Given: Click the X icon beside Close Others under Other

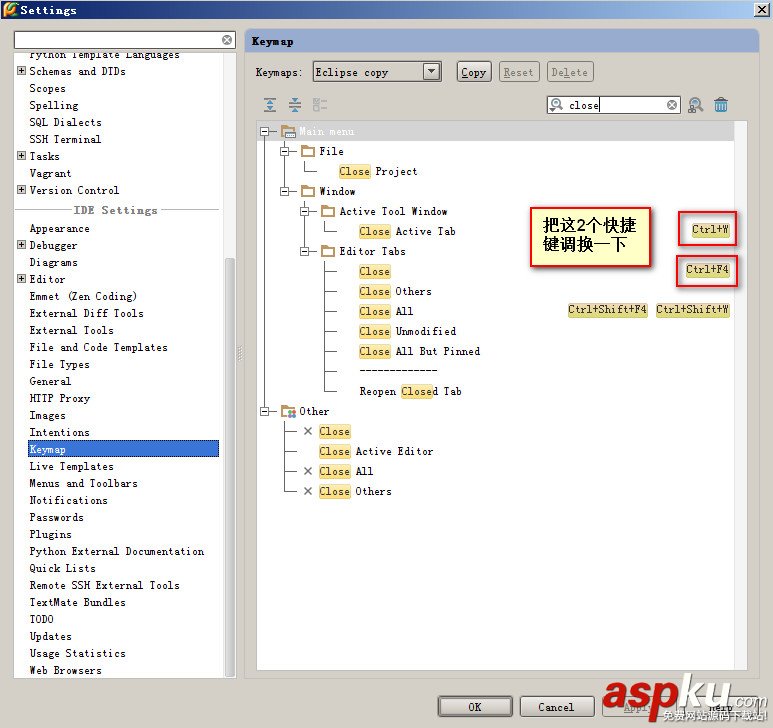Looking at the screenshot, I should click(308, 491).
